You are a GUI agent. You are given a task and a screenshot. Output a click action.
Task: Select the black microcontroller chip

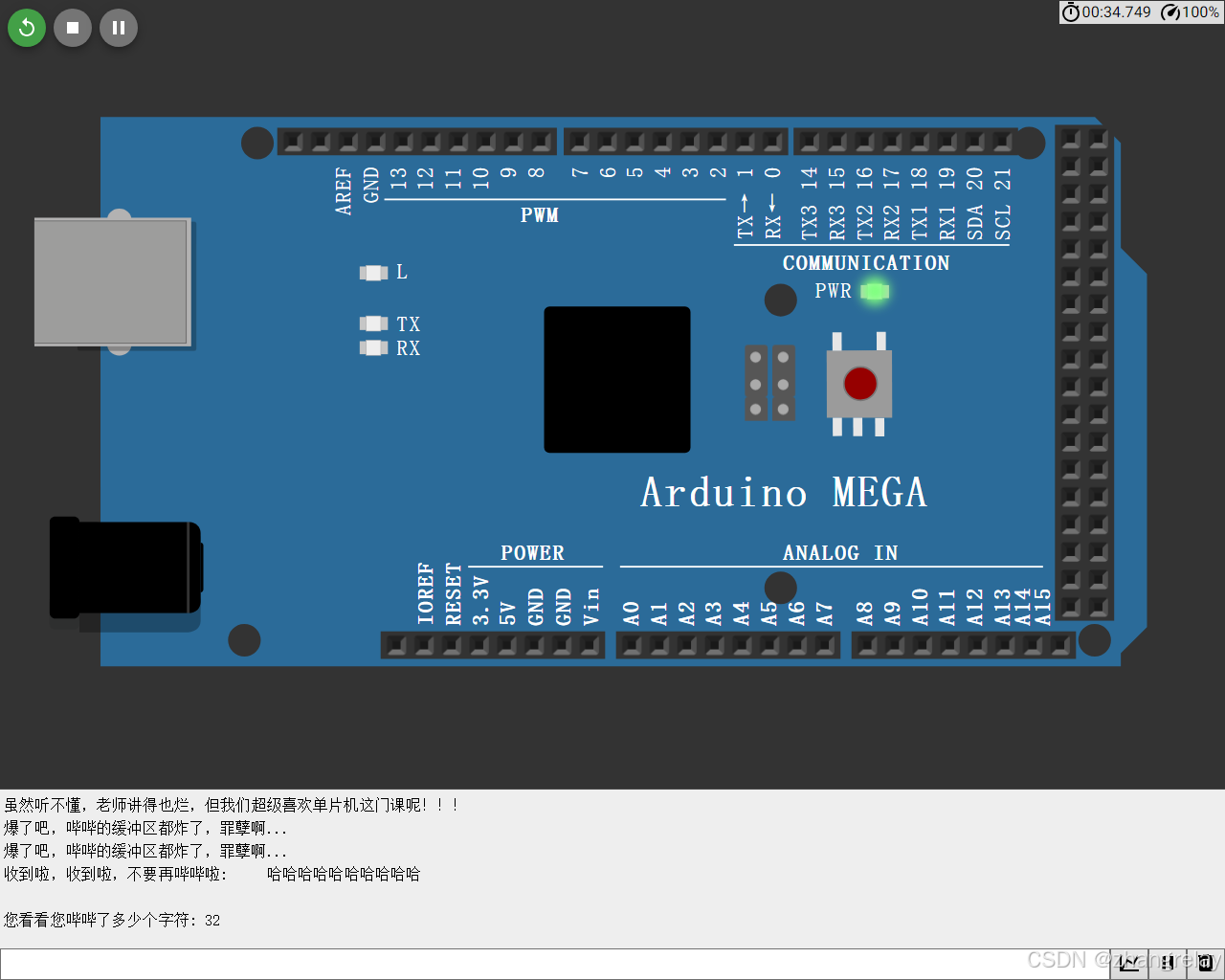click(617, 380)
